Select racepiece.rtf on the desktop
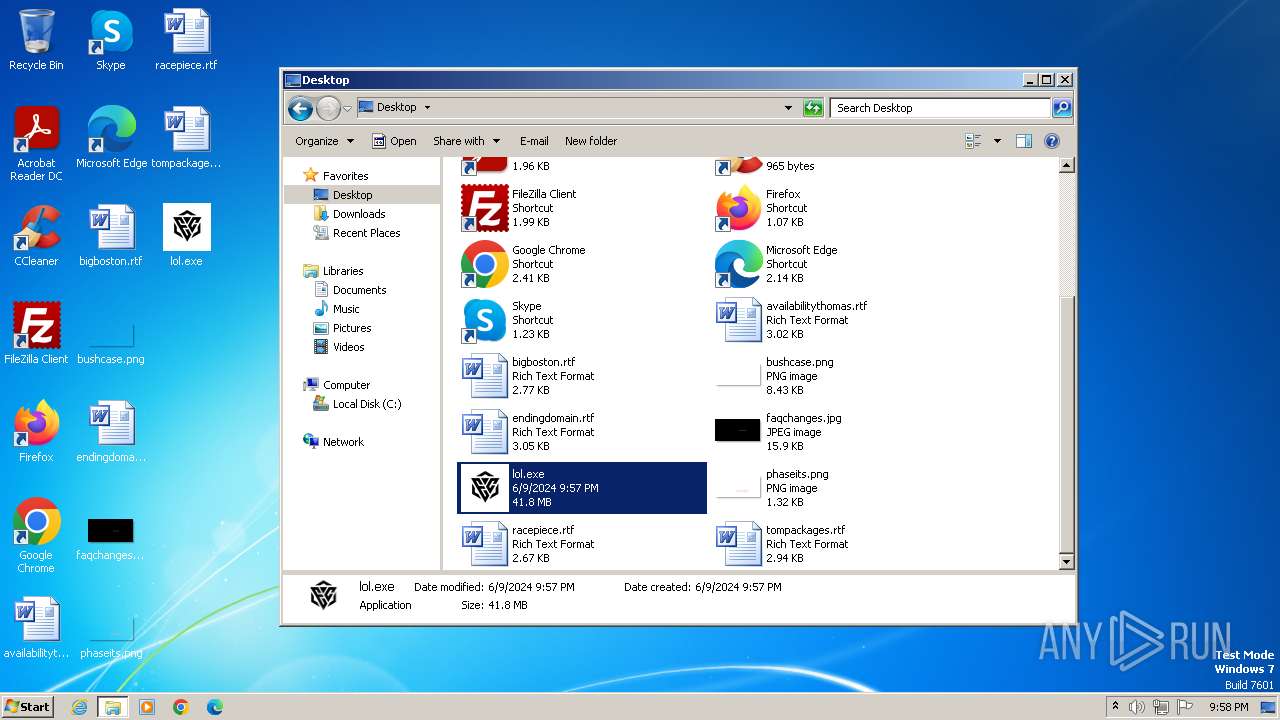 point(186,40)
